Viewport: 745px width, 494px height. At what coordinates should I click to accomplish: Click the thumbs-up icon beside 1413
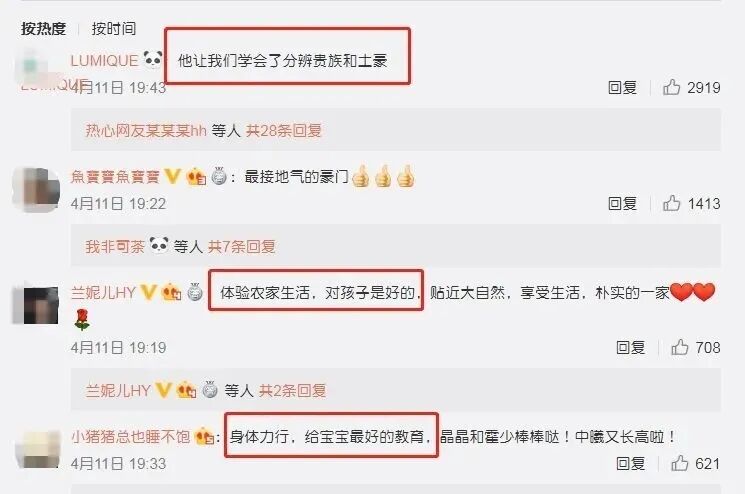click(671, 203)
